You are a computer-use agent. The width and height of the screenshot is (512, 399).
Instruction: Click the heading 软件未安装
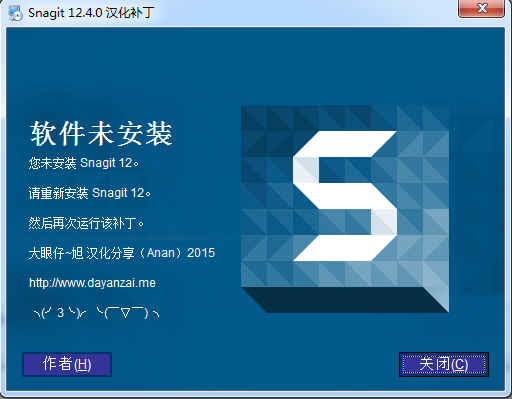tap(101, 134)
